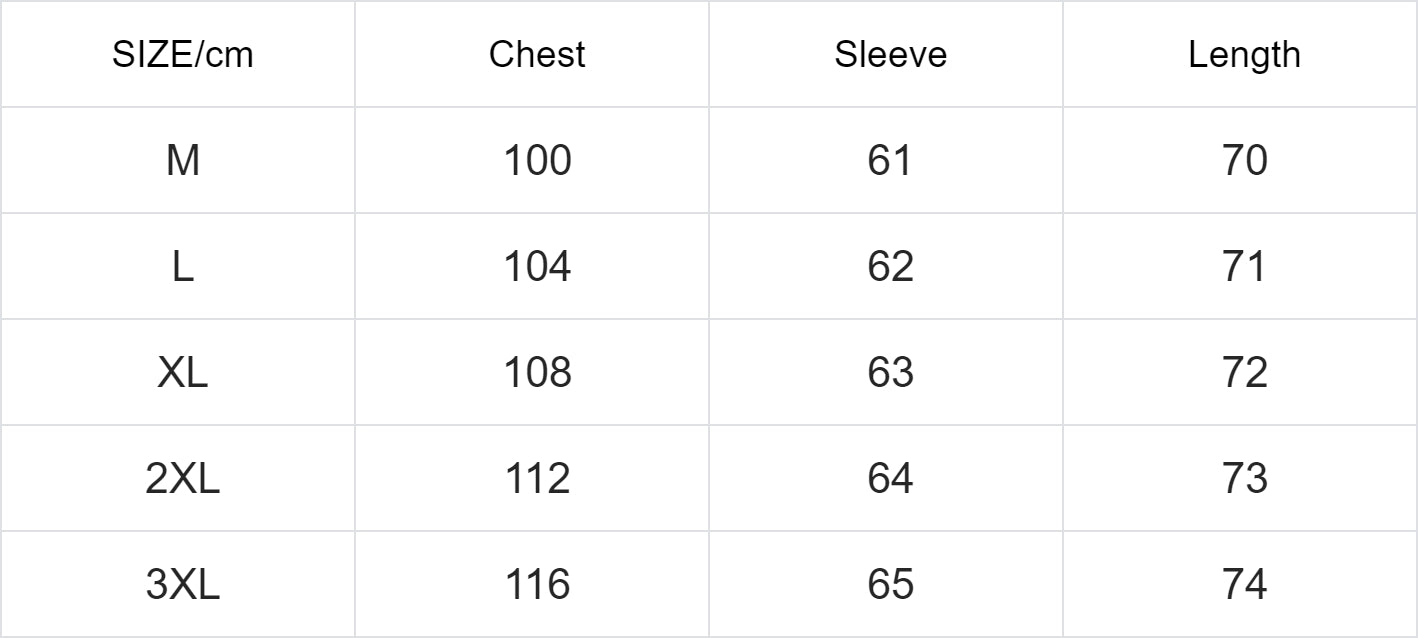Select chest value 104
Image resolution: width=1418 pixels, height=638 pixels.
tap(537, 266)
